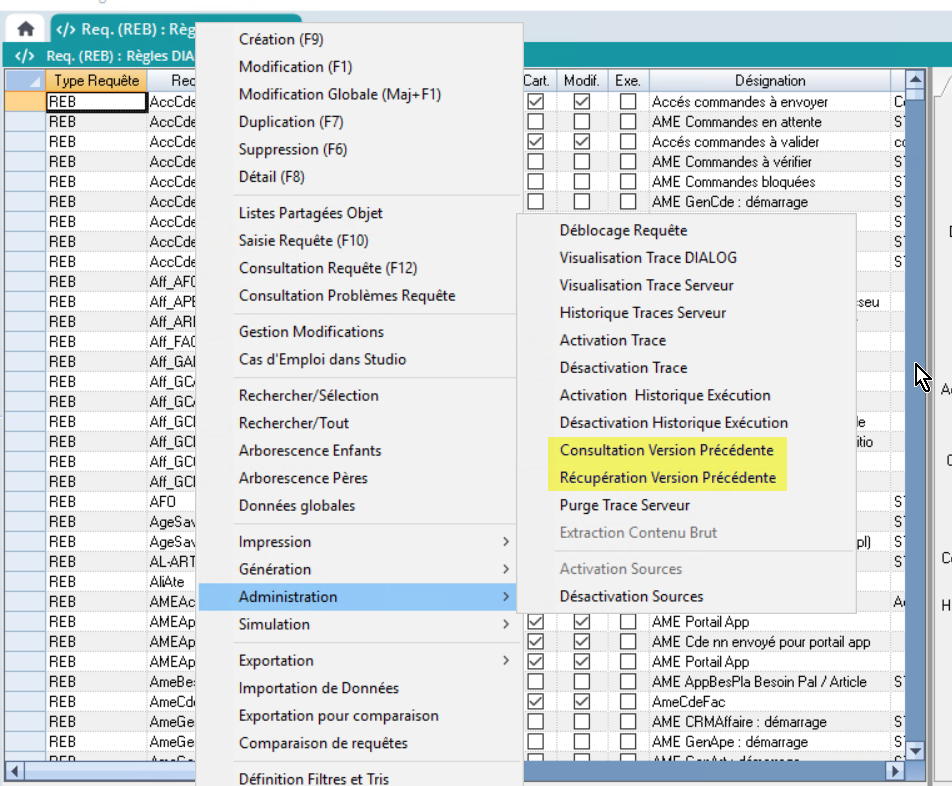This screenshot has height=786, width=952.
Task: Click the horizontal scrollbar left arrow
Action: pyautogui.click(x=14, y=772)
